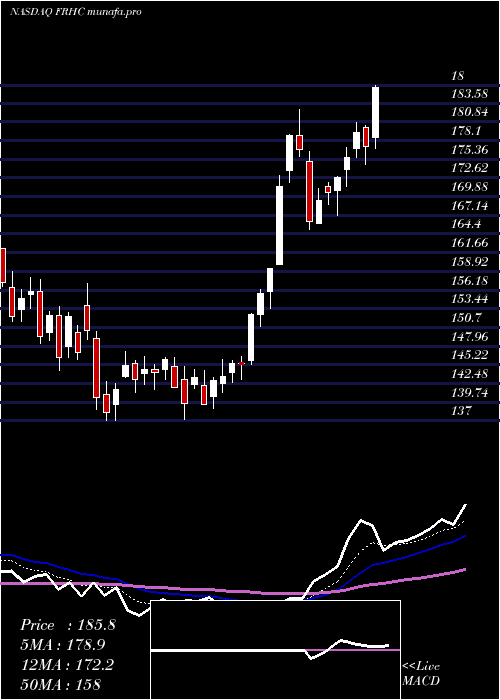Viewport: 500px width, 700px height.
Task: Select the 50MA : 158 readout
Action: pos(60,684)
